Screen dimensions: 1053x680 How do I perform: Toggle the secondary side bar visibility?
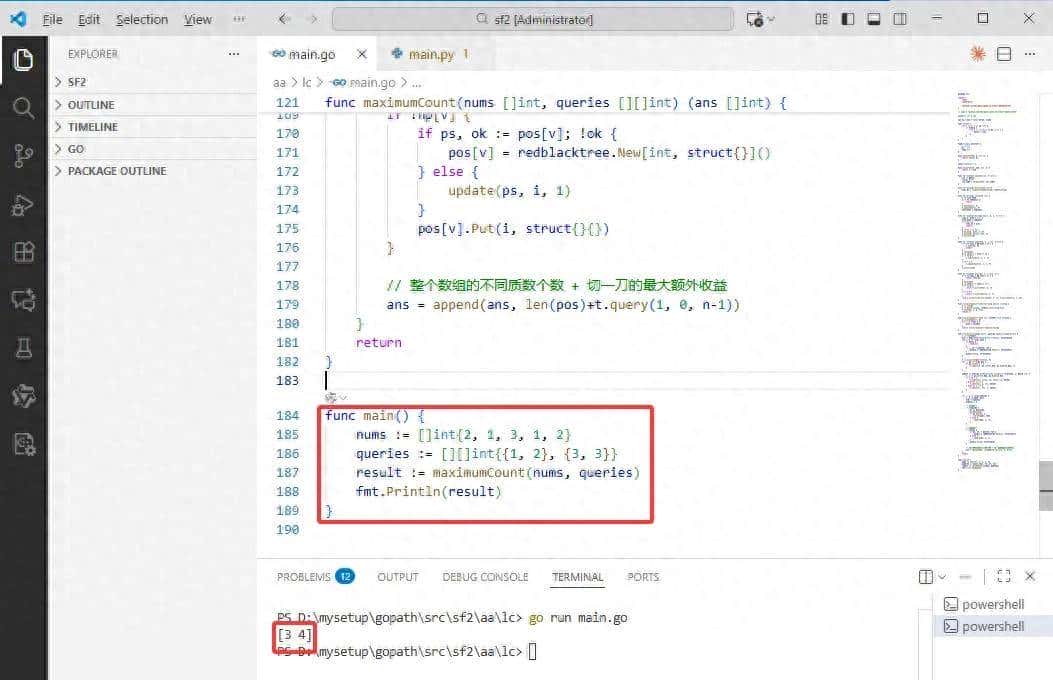click(x=900, y=19)
